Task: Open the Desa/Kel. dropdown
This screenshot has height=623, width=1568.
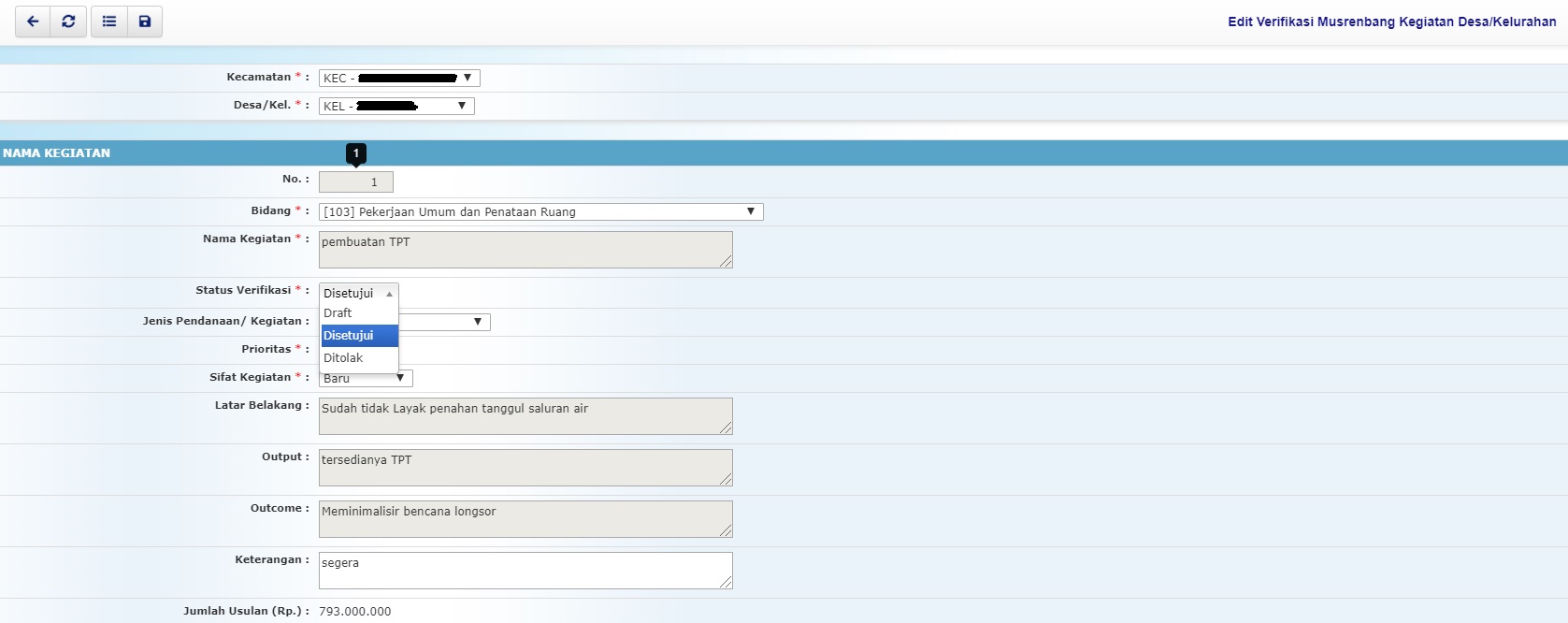Action: 396,107
